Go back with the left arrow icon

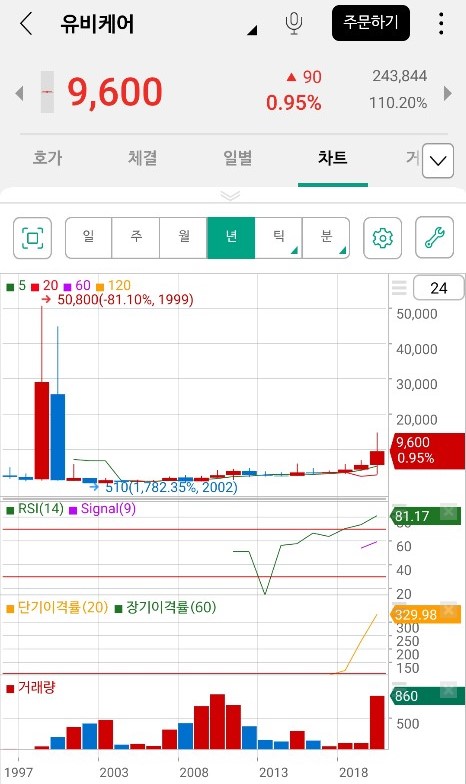(26, 24)
